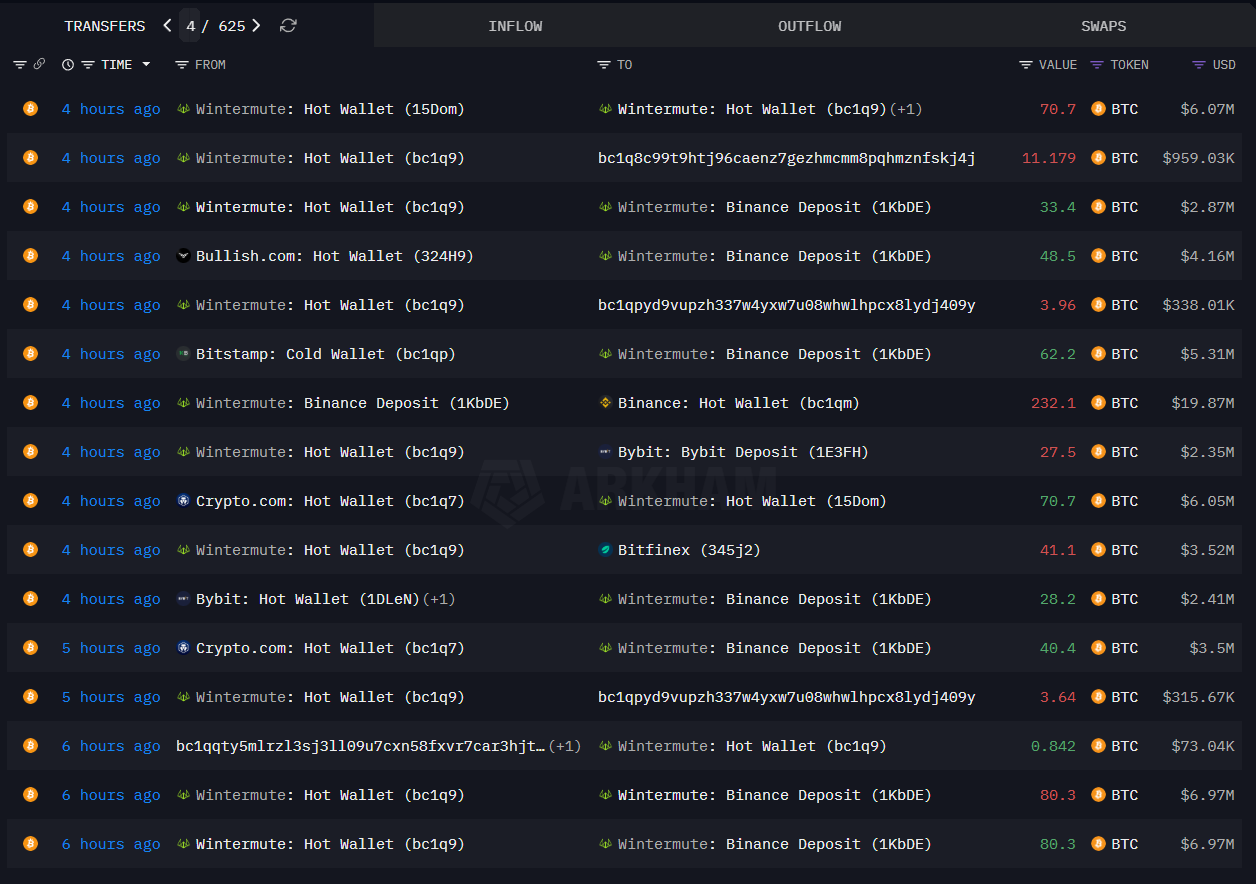1256x884 pixels.
Task: Go to previous transfers page
Action: pos(167,26)
